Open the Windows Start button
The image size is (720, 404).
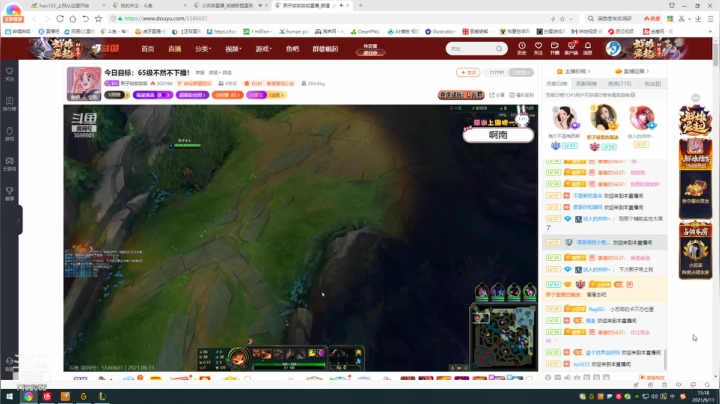coord(9,397)
